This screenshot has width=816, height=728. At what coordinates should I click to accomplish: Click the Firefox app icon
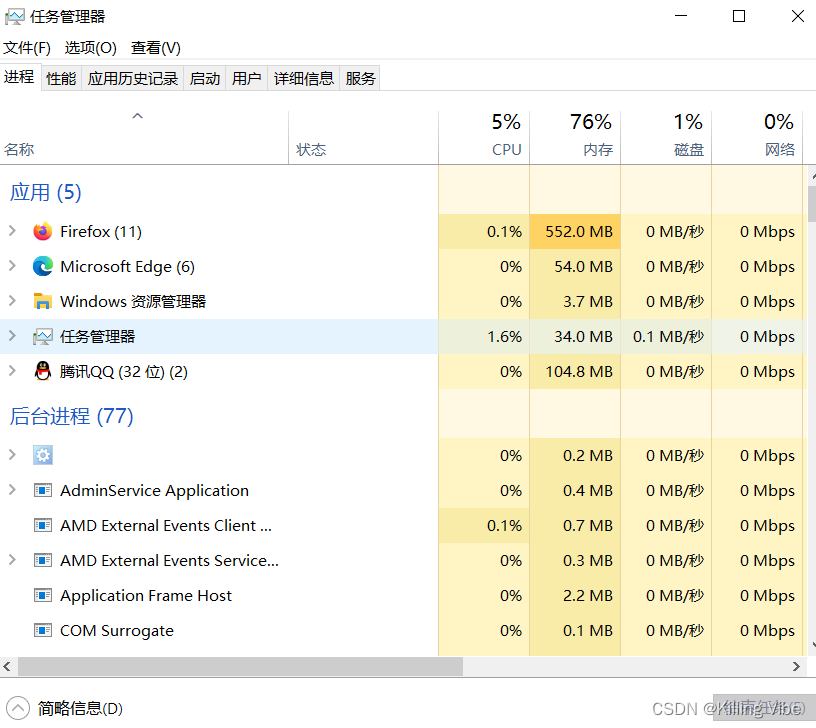pyautogui.click(x=43, y=232)
